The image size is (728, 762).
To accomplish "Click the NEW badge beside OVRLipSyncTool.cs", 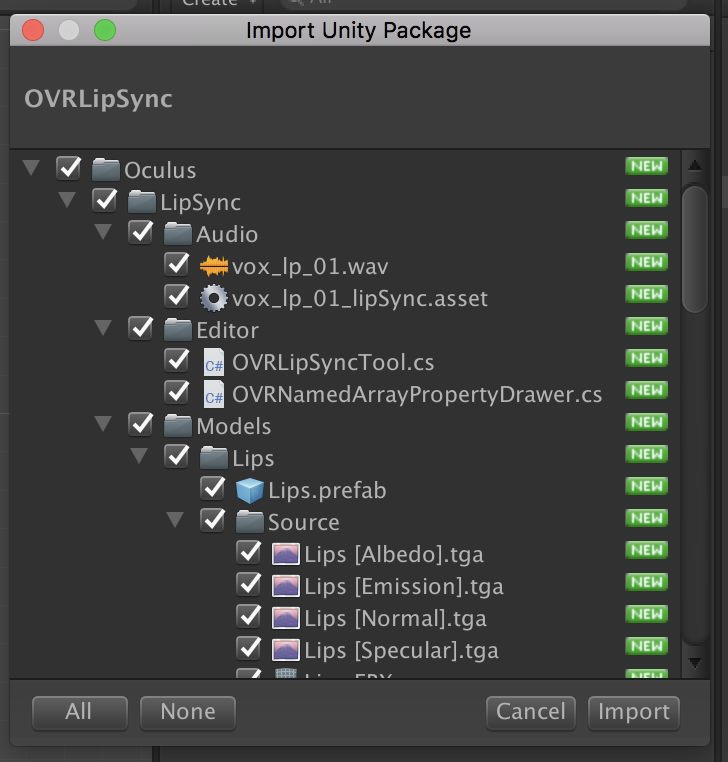I will (x=646, y=358).
